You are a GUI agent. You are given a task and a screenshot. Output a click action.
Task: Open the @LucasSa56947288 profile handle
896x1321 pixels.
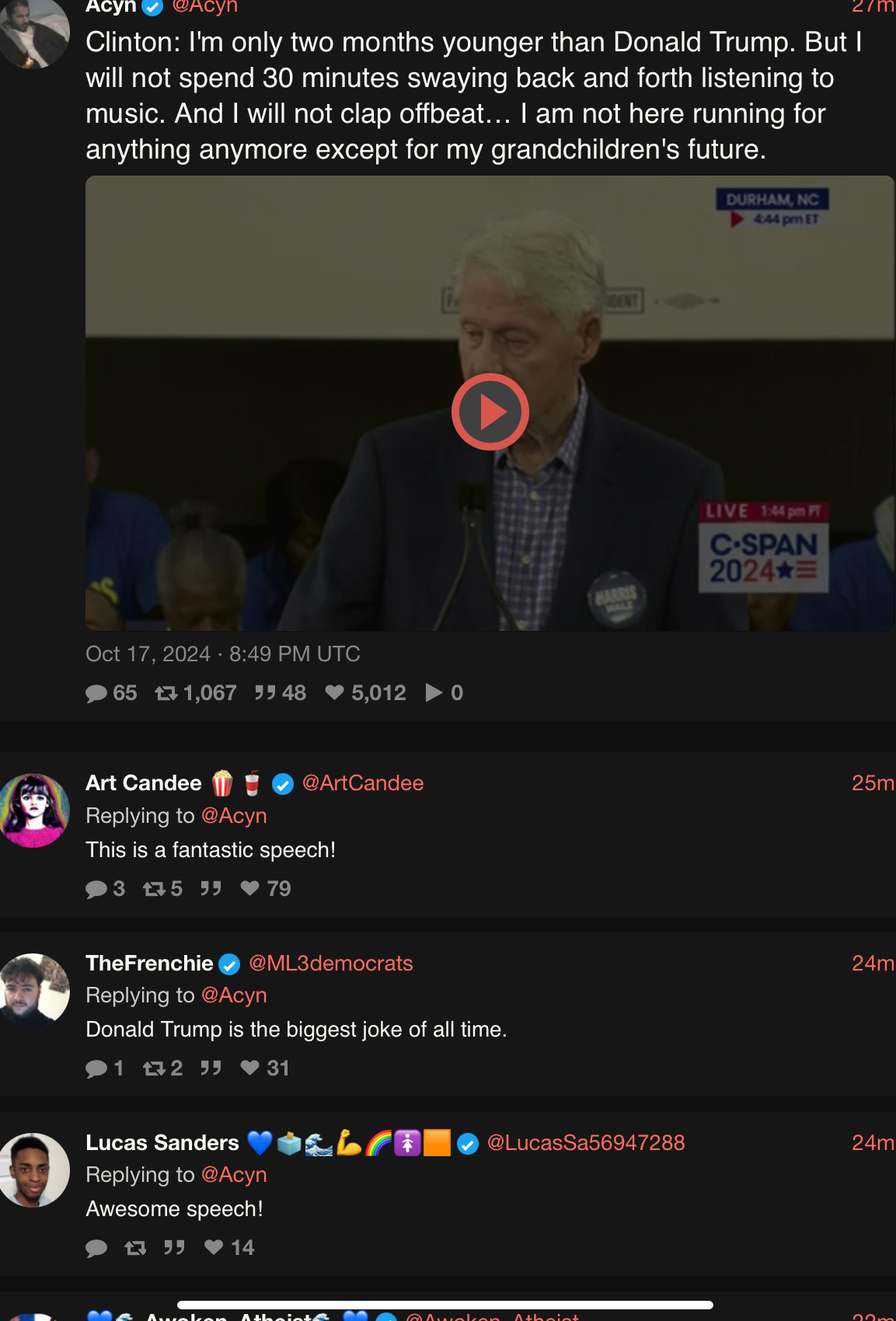(x=586, y=1143)
